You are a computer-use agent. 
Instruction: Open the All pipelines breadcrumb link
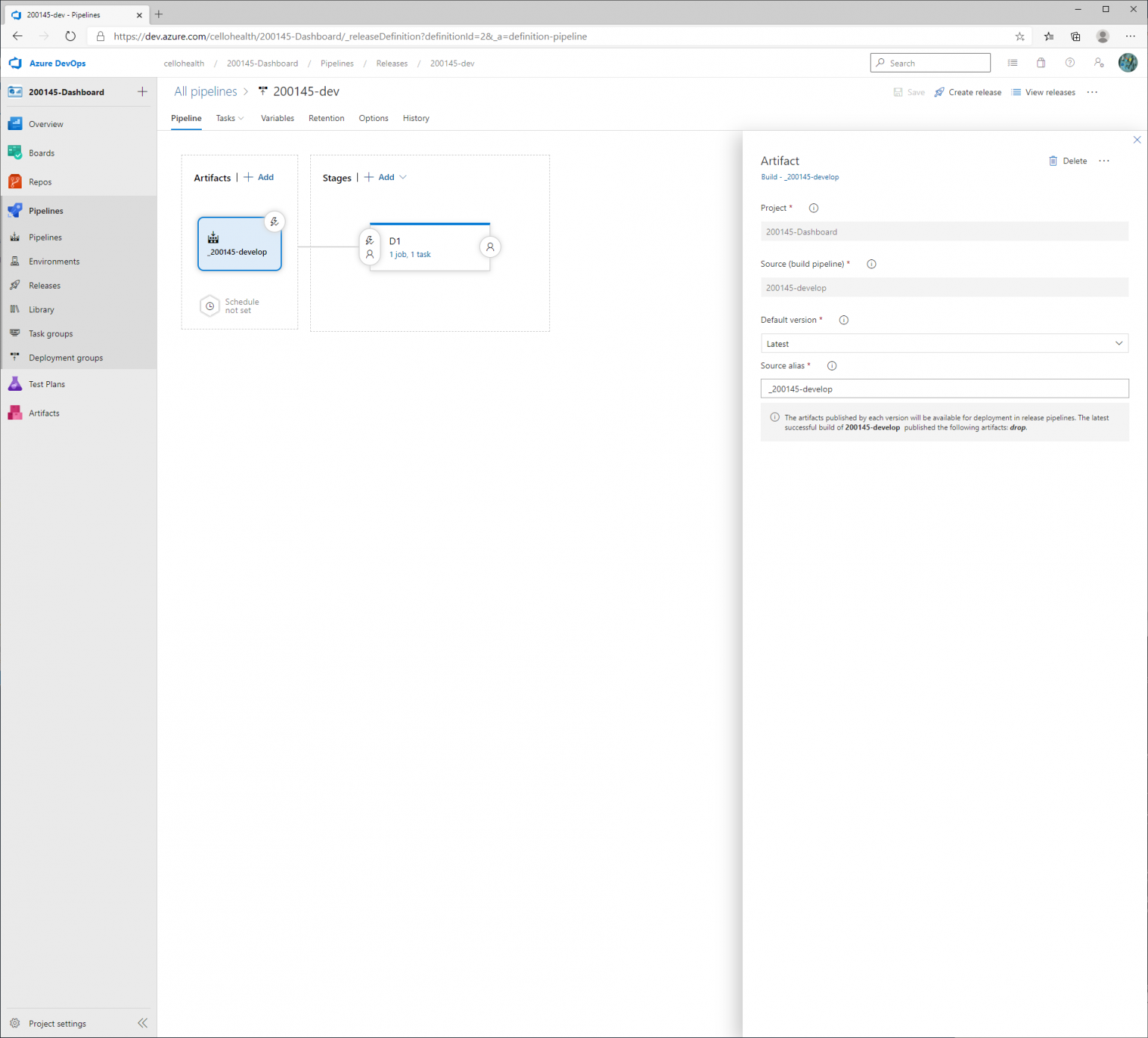206,91
